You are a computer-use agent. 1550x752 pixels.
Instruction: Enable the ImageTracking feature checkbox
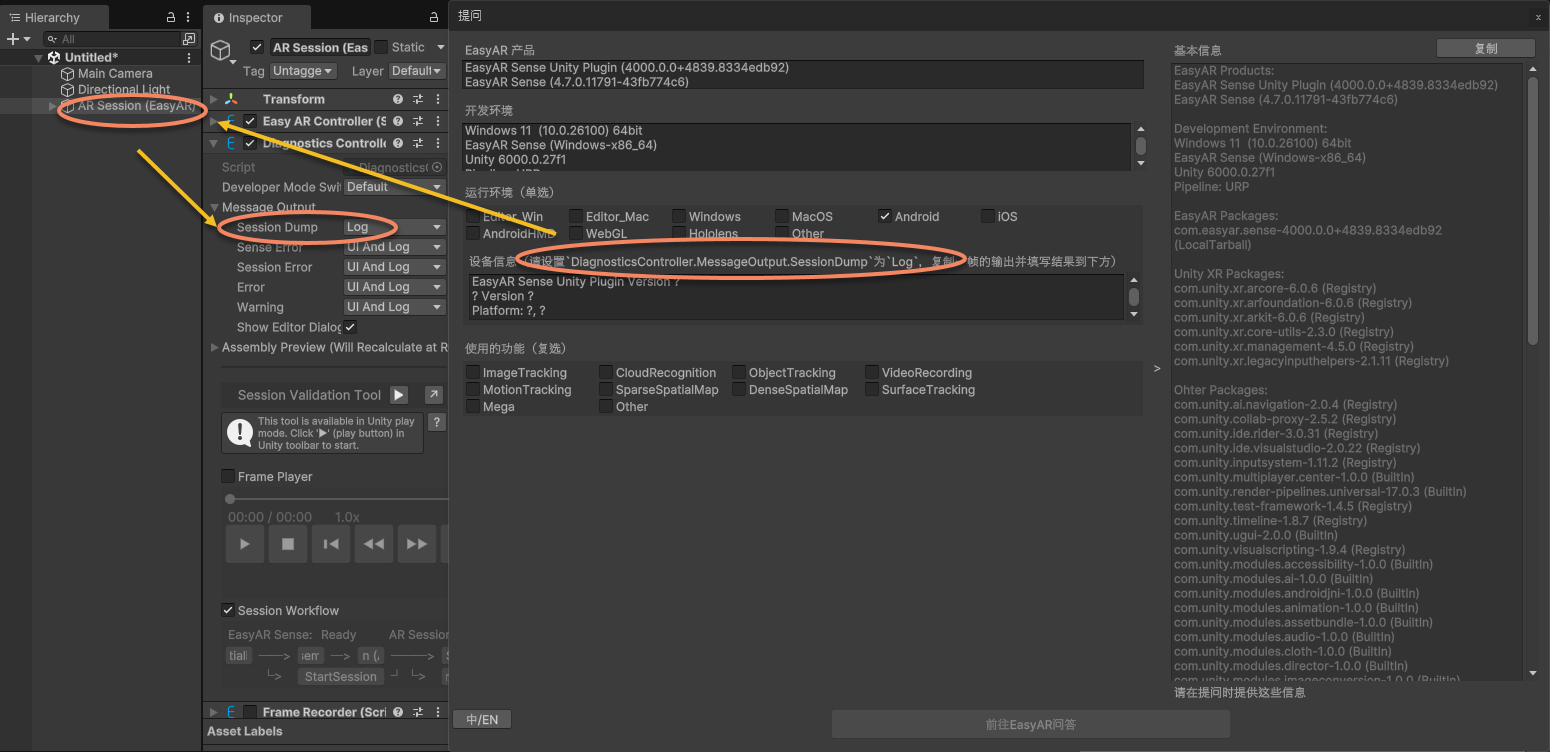tap(472, 372)
